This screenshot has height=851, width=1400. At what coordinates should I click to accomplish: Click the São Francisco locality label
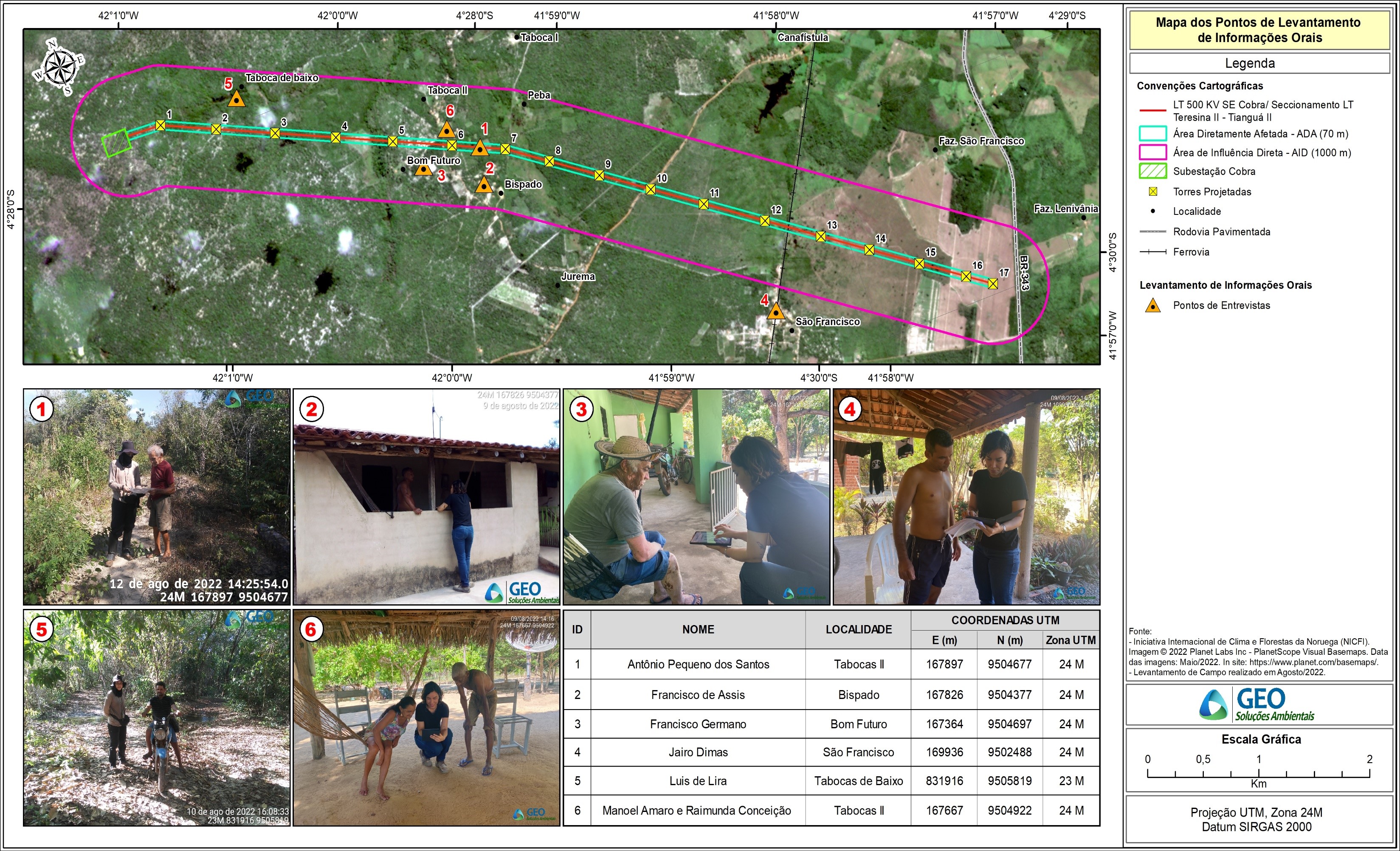[827, 321]
